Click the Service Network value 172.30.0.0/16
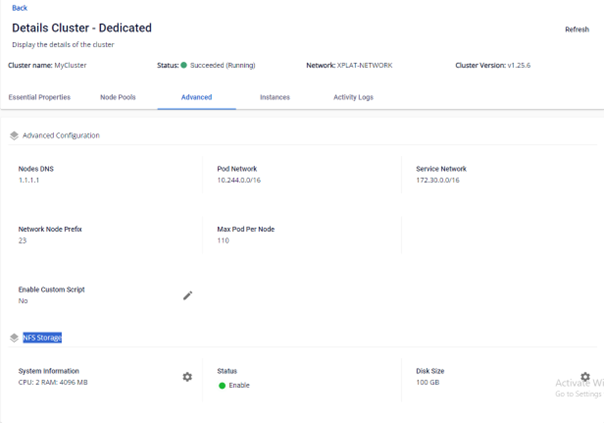The height and width of the screenshot is (423, 604). 440,180
